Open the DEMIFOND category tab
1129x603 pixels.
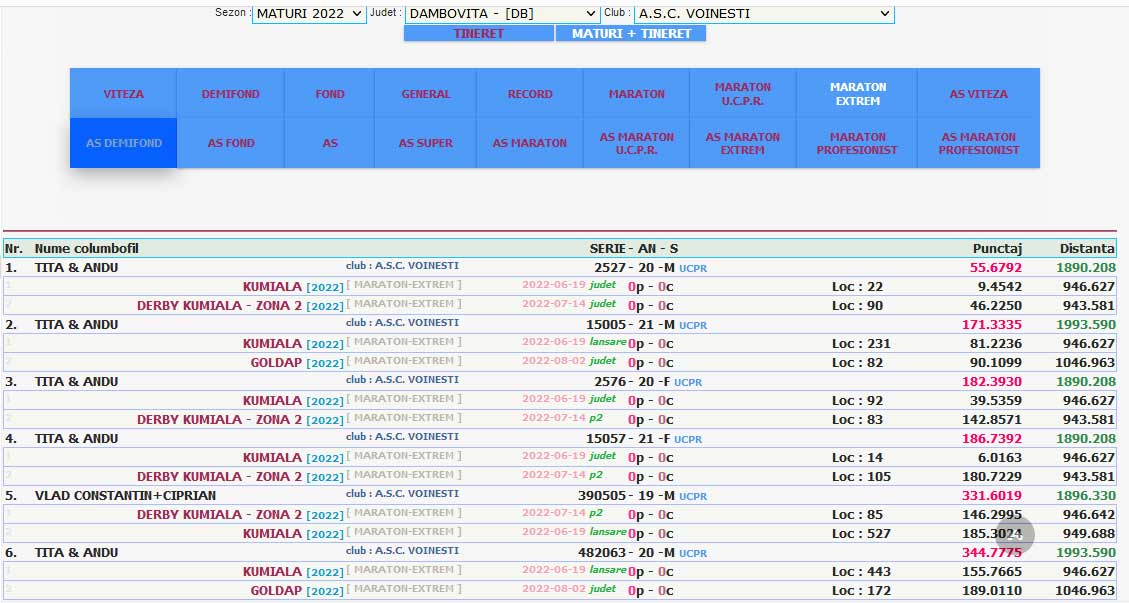[x=230, y=94]
